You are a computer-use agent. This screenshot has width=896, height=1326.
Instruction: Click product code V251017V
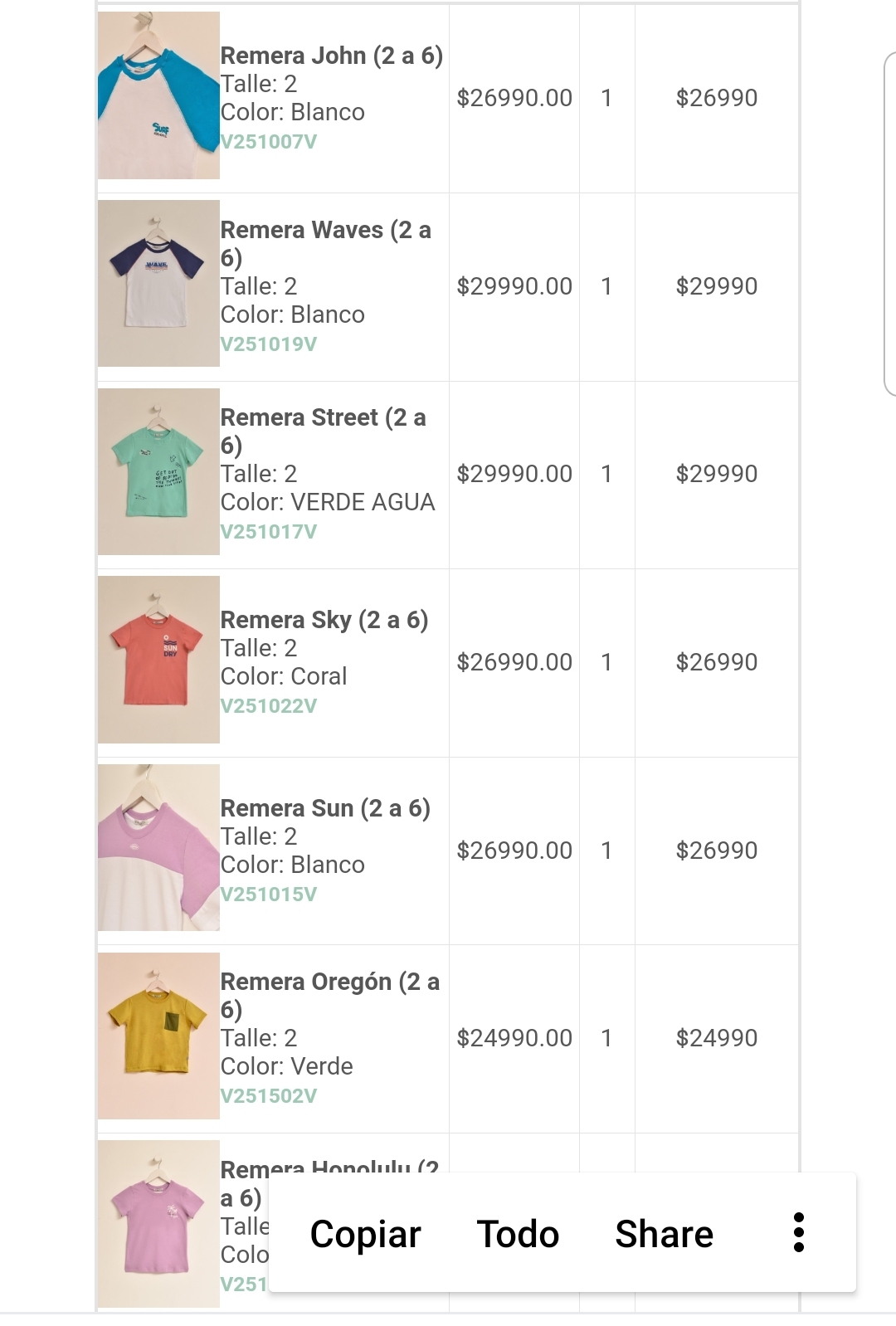tap(269, 532)
